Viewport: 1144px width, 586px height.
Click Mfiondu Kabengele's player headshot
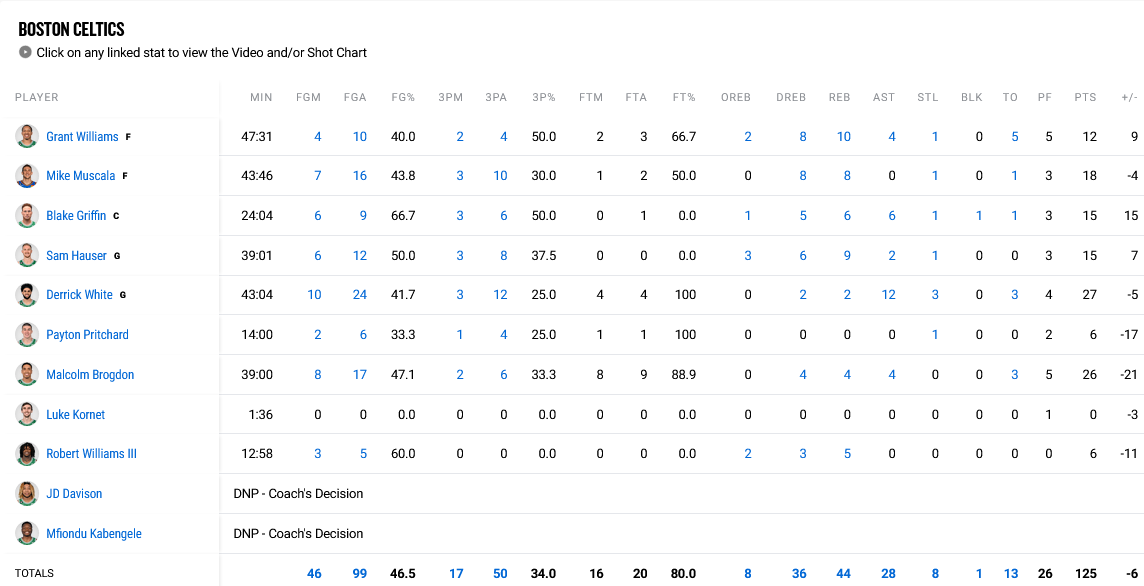coord(26,533)
